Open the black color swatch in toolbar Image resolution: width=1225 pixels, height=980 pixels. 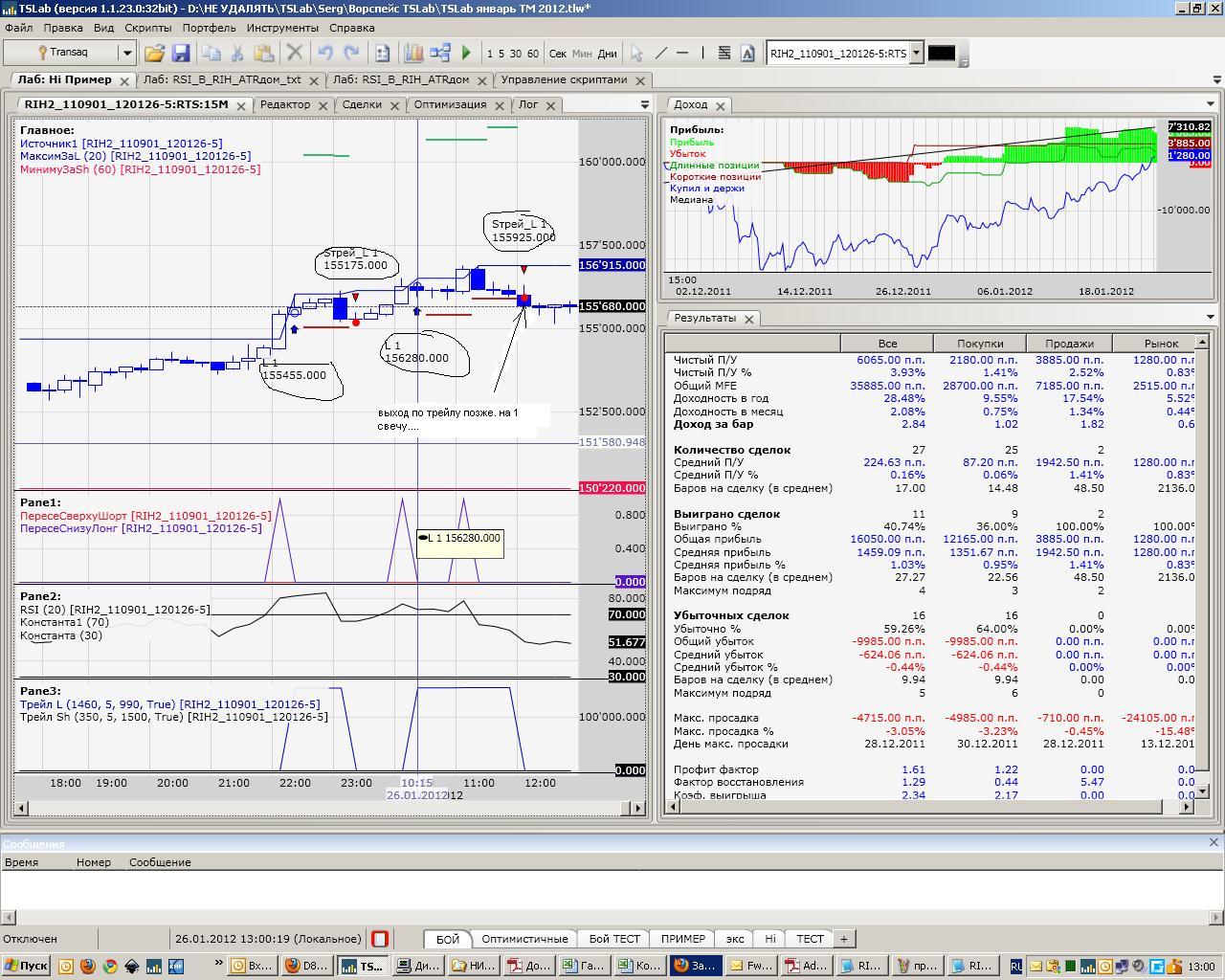coord(941,54)
